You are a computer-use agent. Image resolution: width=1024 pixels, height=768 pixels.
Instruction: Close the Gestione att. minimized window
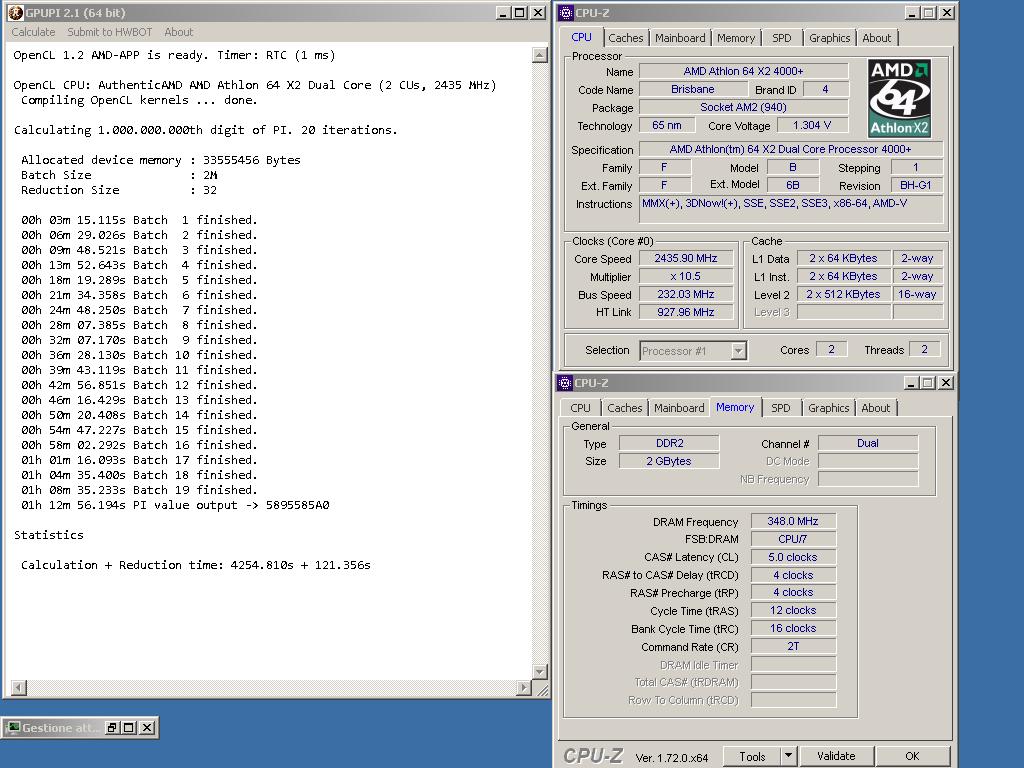148,728
